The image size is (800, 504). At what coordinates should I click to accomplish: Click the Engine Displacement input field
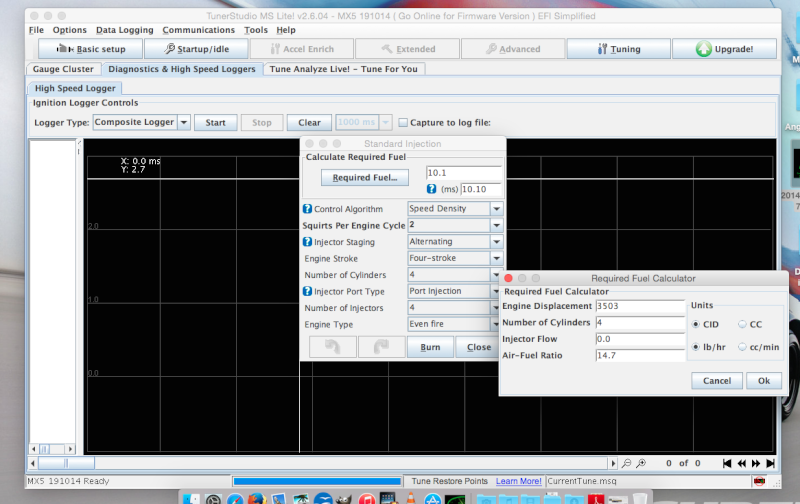tap(640, 306)
